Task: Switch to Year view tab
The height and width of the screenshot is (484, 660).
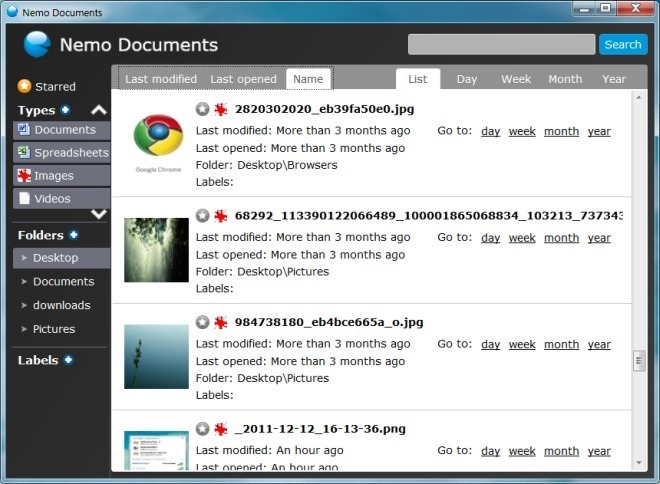Action: pyautogui.click(x=614, y=79)
